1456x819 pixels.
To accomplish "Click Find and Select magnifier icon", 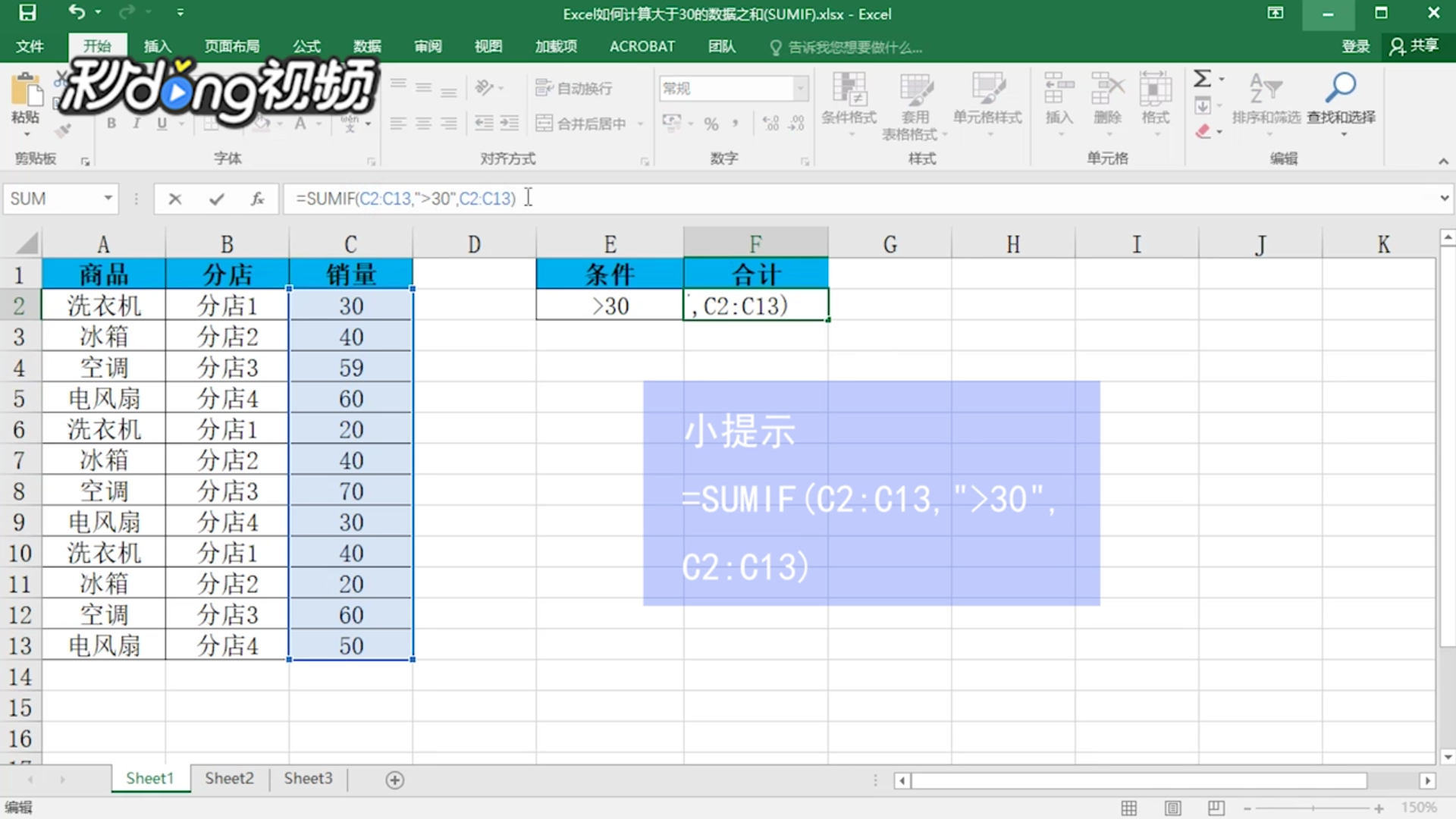I will [x=1341, y=87].
